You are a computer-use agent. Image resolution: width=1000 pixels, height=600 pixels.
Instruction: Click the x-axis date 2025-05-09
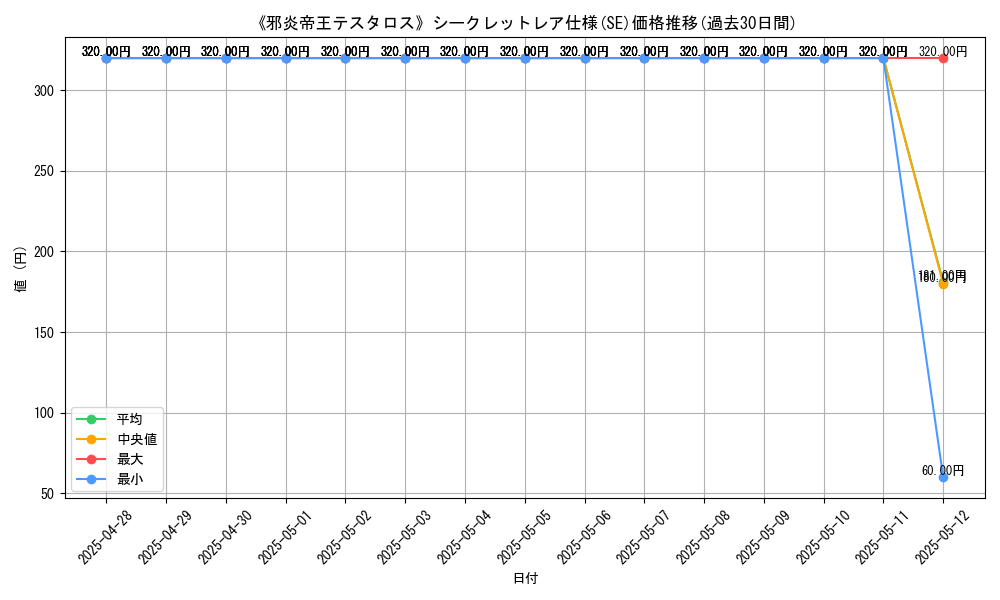click(763, 537)
